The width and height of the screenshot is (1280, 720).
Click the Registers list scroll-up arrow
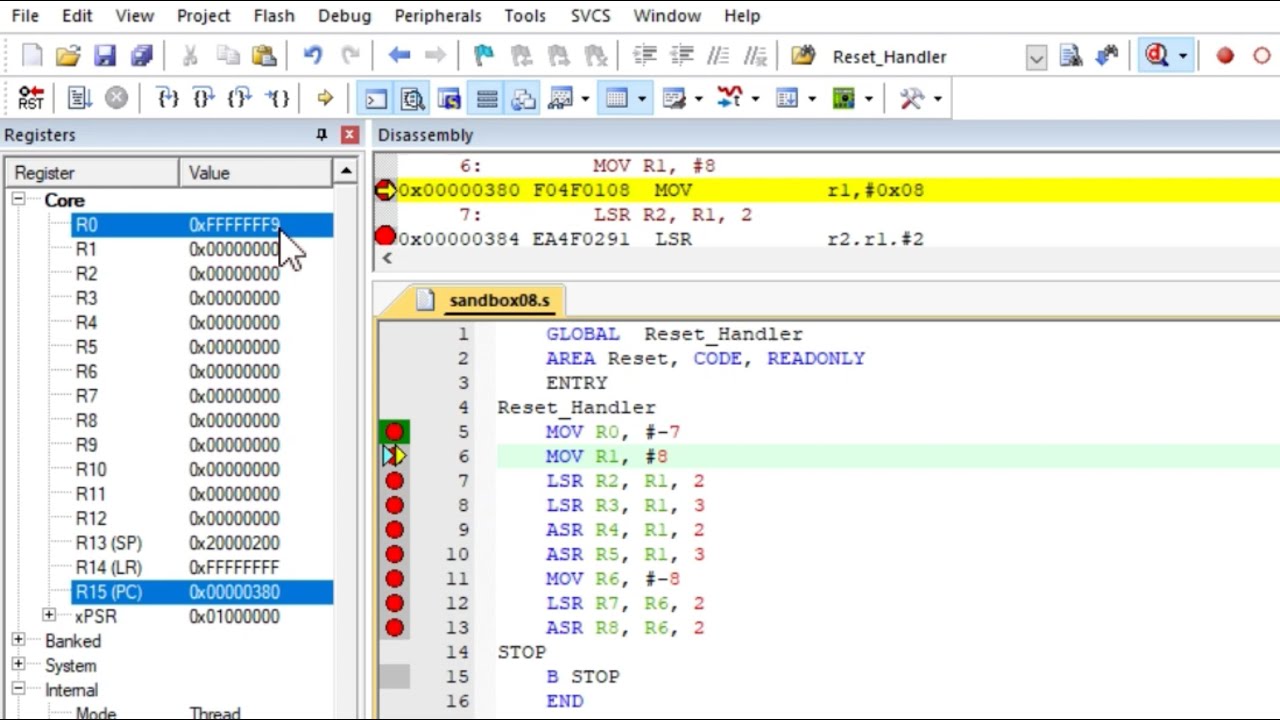tap(345, 172)
